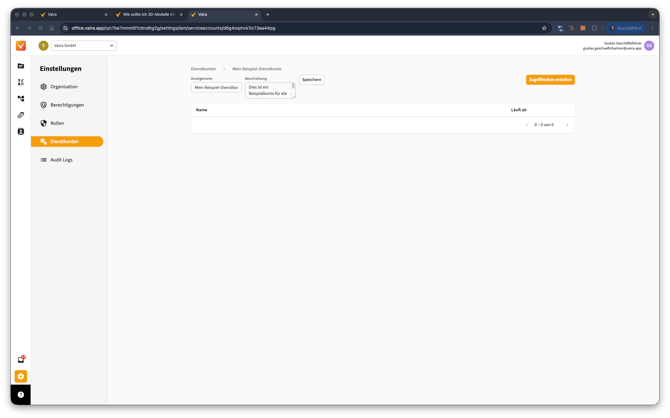Open Organisation settings section
The height and width of the screenshot is (418, 670).
click(x=64, y=87)
